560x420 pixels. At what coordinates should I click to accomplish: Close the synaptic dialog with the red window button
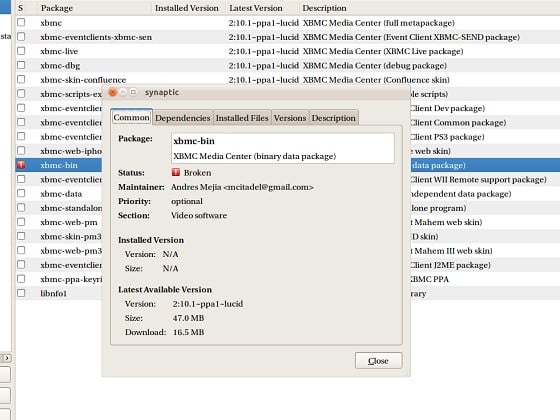(112, 92)
